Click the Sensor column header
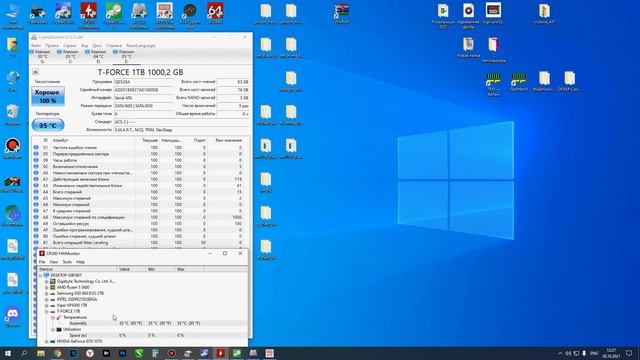Screen dimensions: 640x360 point(77,269)
